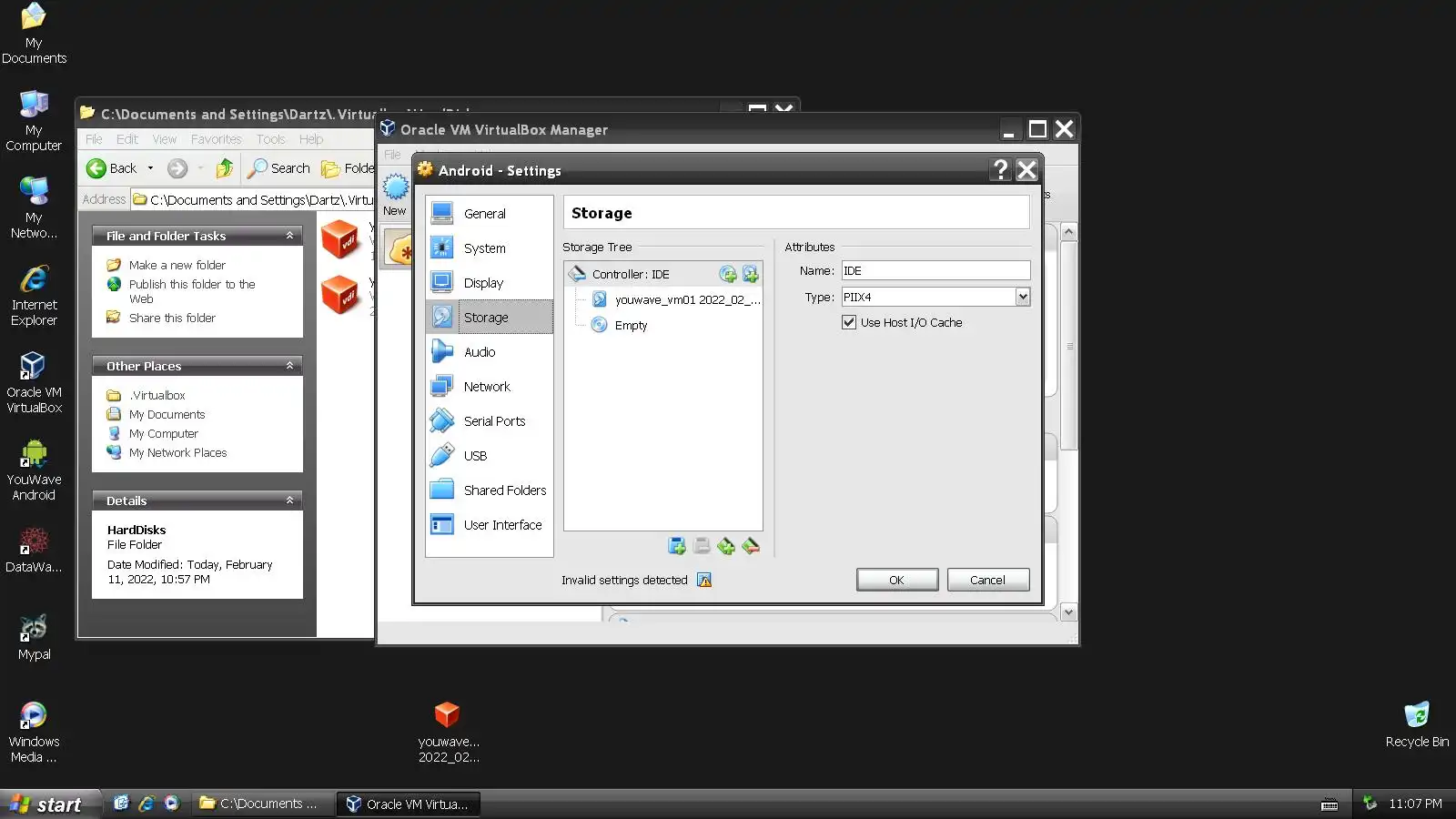
Task: Select the Windows Media desktop icon
Action: [x=34, y=732]
